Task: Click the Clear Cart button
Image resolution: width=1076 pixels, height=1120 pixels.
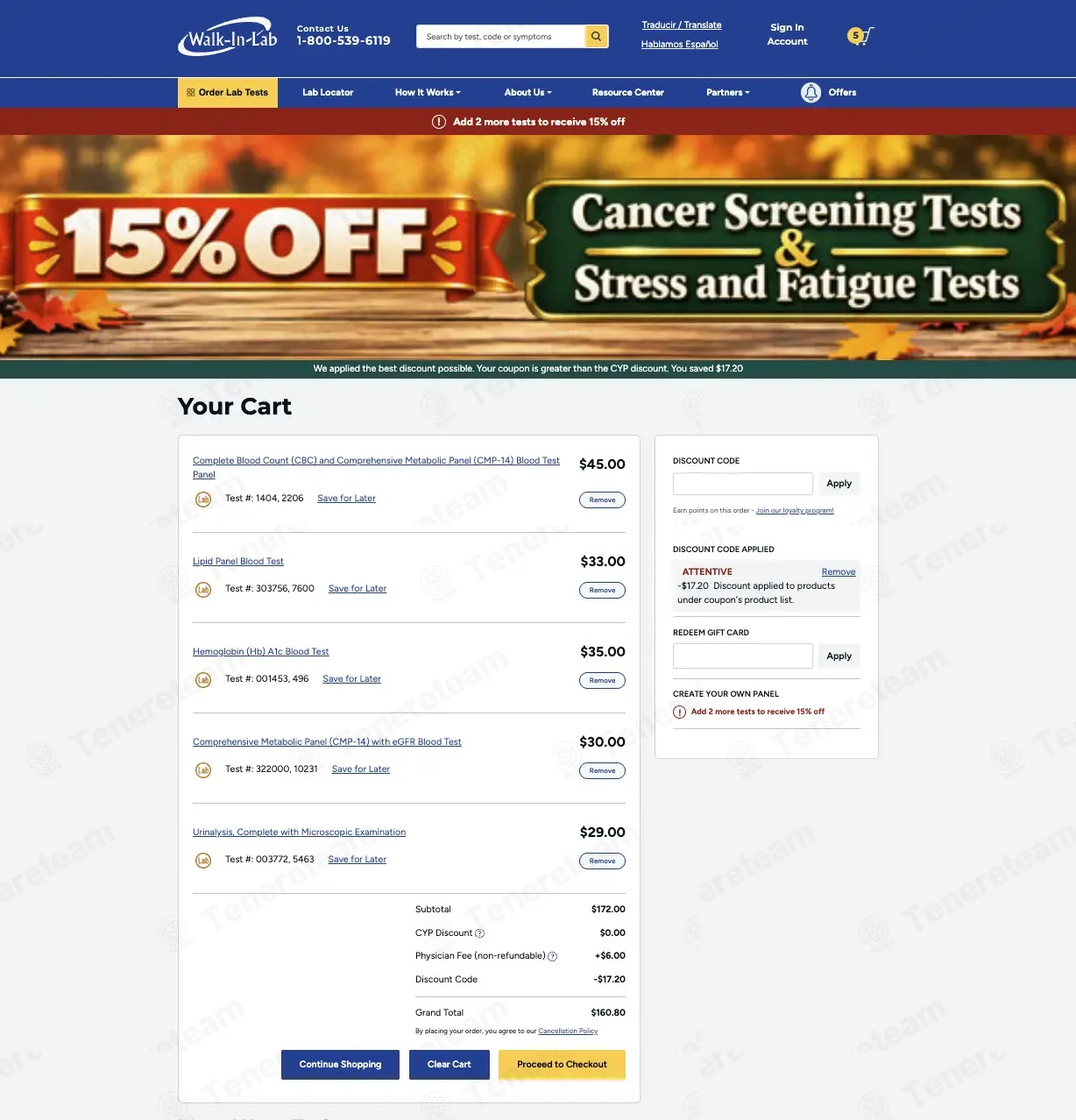Action: (x=450, y=1065)
